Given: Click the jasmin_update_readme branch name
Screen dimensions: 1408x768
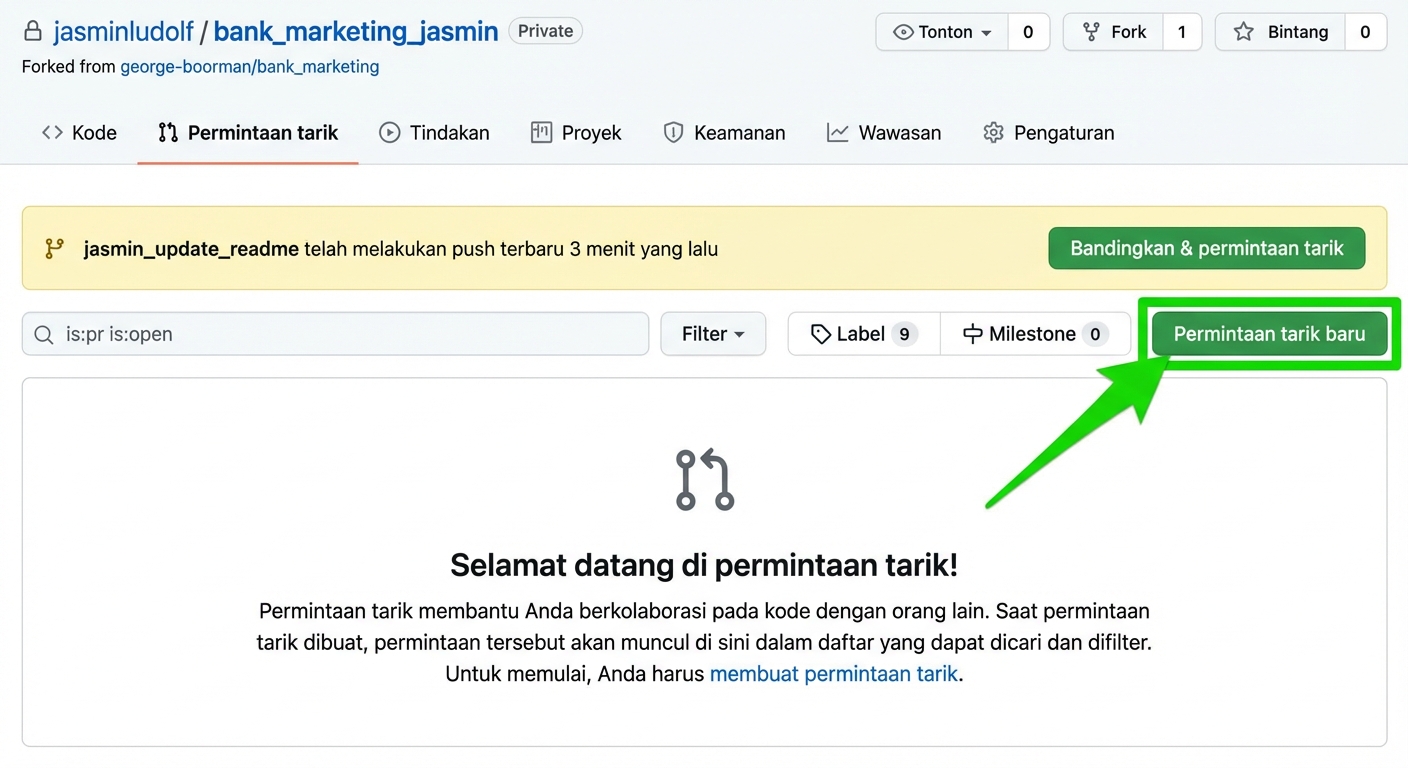Looking at the screenshot, I should click(191, 249).
